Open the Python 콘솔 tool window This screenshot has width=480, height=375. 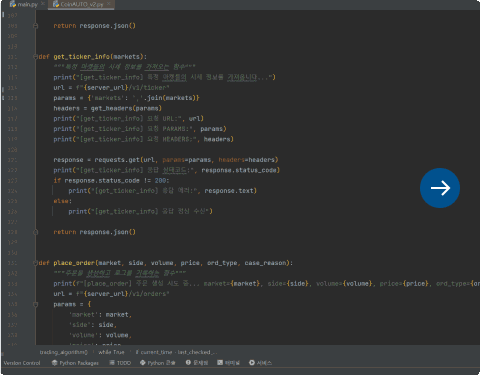pos(158,363)
